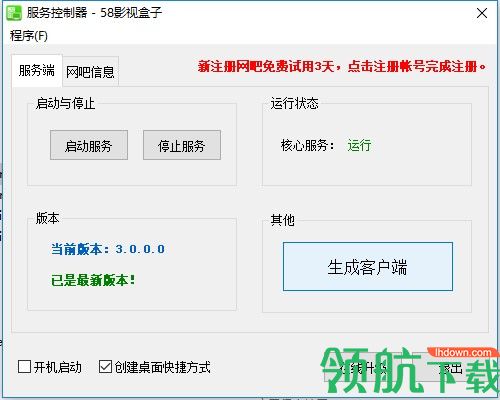
Task: Click the 已是最新版本! status text
Action: point(93,280)
